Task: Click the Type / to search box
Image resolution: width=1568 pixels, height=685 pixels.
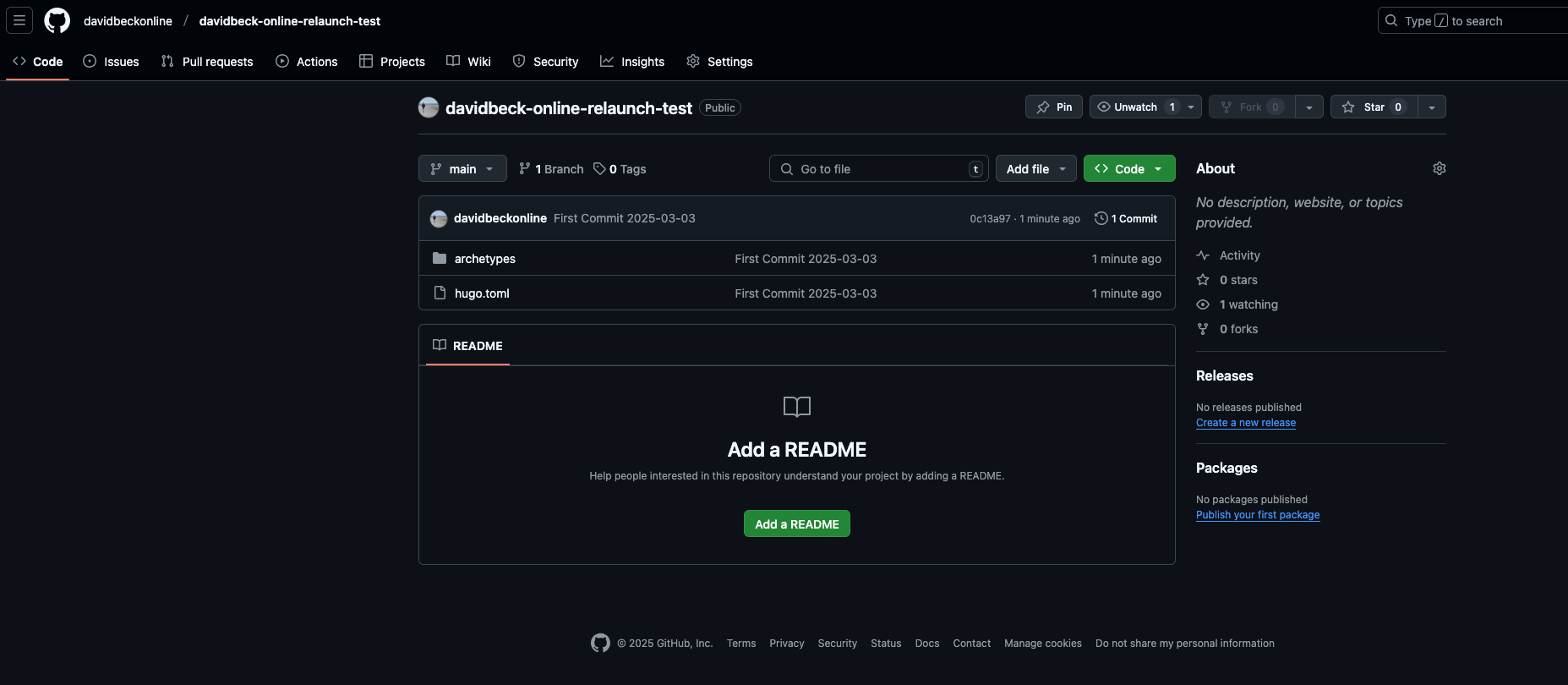Action: point(1472,20)
